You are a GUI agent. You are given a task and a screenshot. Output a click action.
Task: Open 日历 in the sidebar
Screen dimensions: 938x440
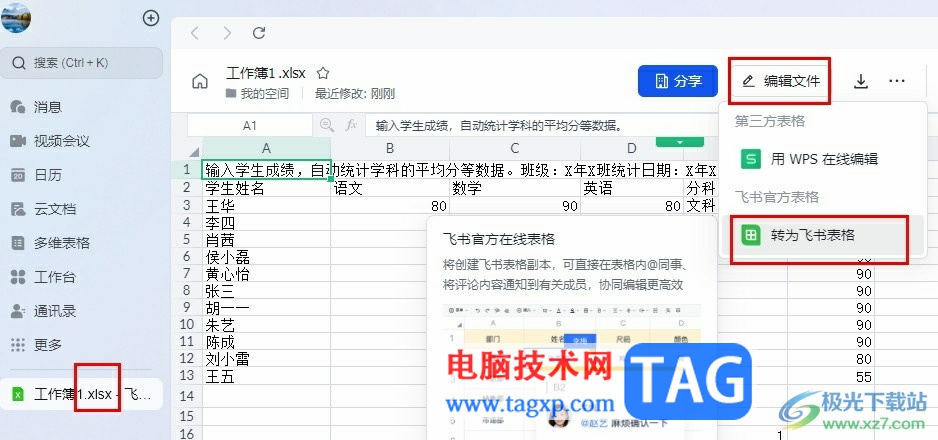coord(36,175)
